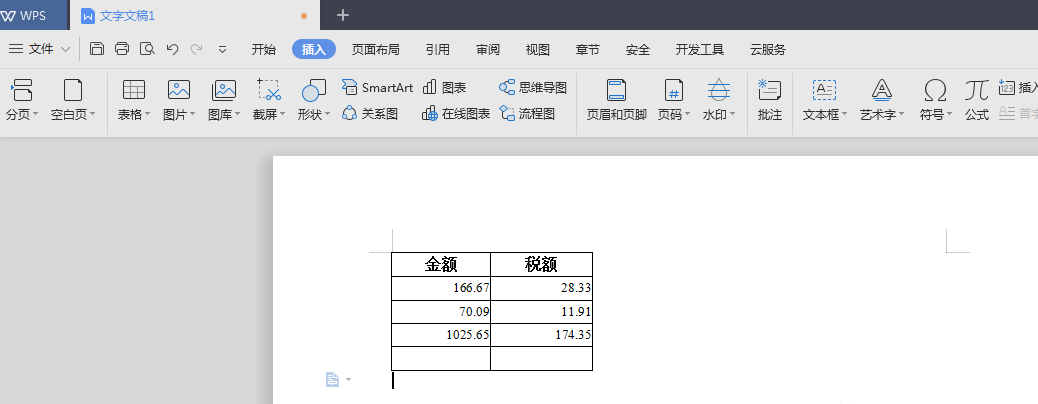This screenshot has width=1038, height=404.
Task: Click the Undo arrow icon
Action: pyautogui.click(x=172, y=49)
